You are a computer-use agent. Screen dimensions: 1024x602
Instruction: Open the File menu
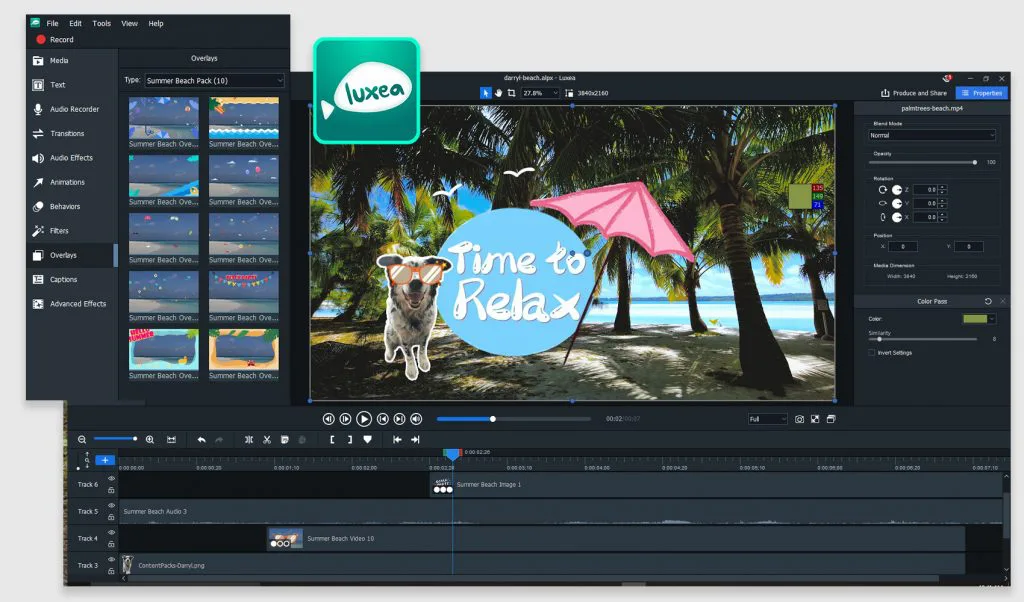click(52, 24)
